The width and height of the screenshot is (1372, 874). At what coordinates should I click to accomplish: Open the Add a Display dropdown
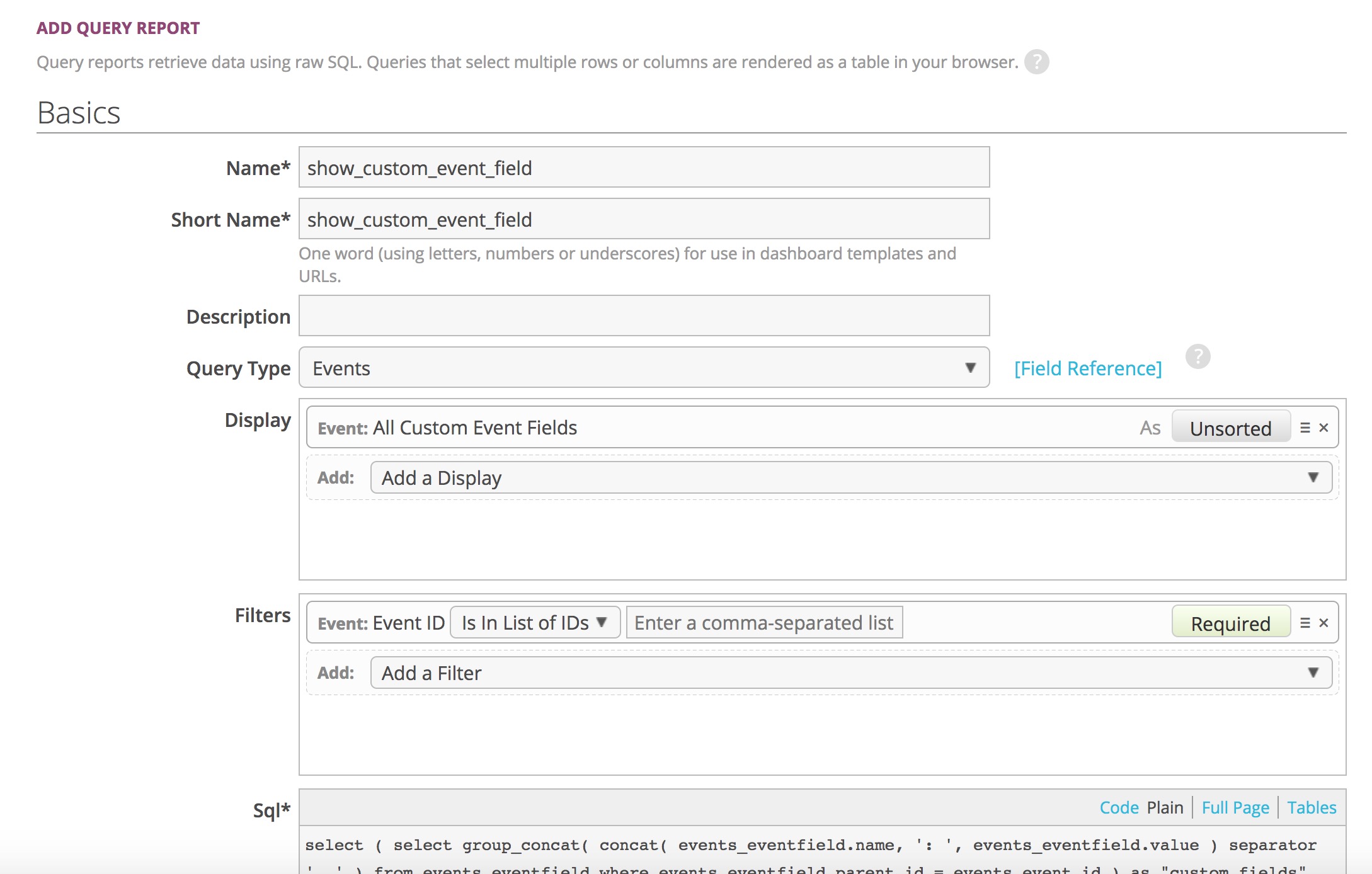[850, 478]
